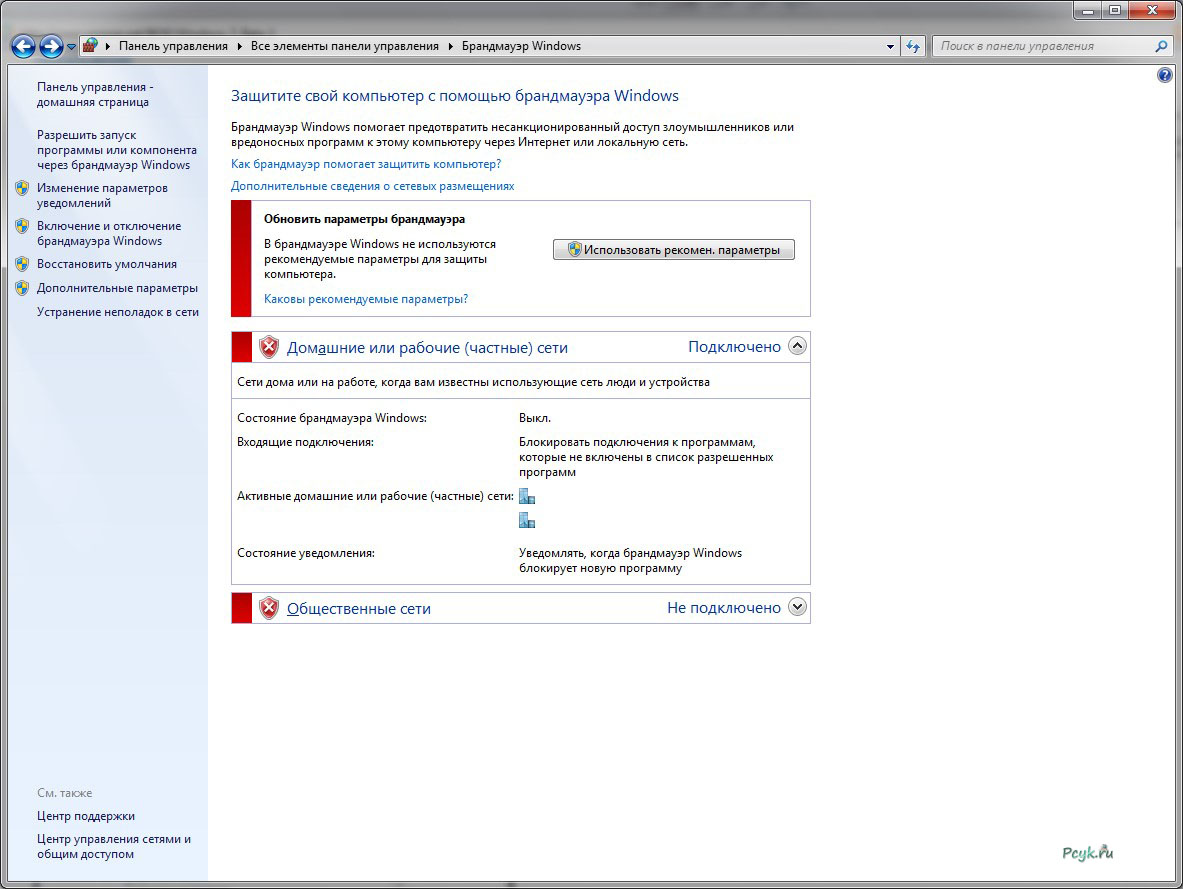Open 'Панель управления - домашняя страница' link

(x=95, y=94)
